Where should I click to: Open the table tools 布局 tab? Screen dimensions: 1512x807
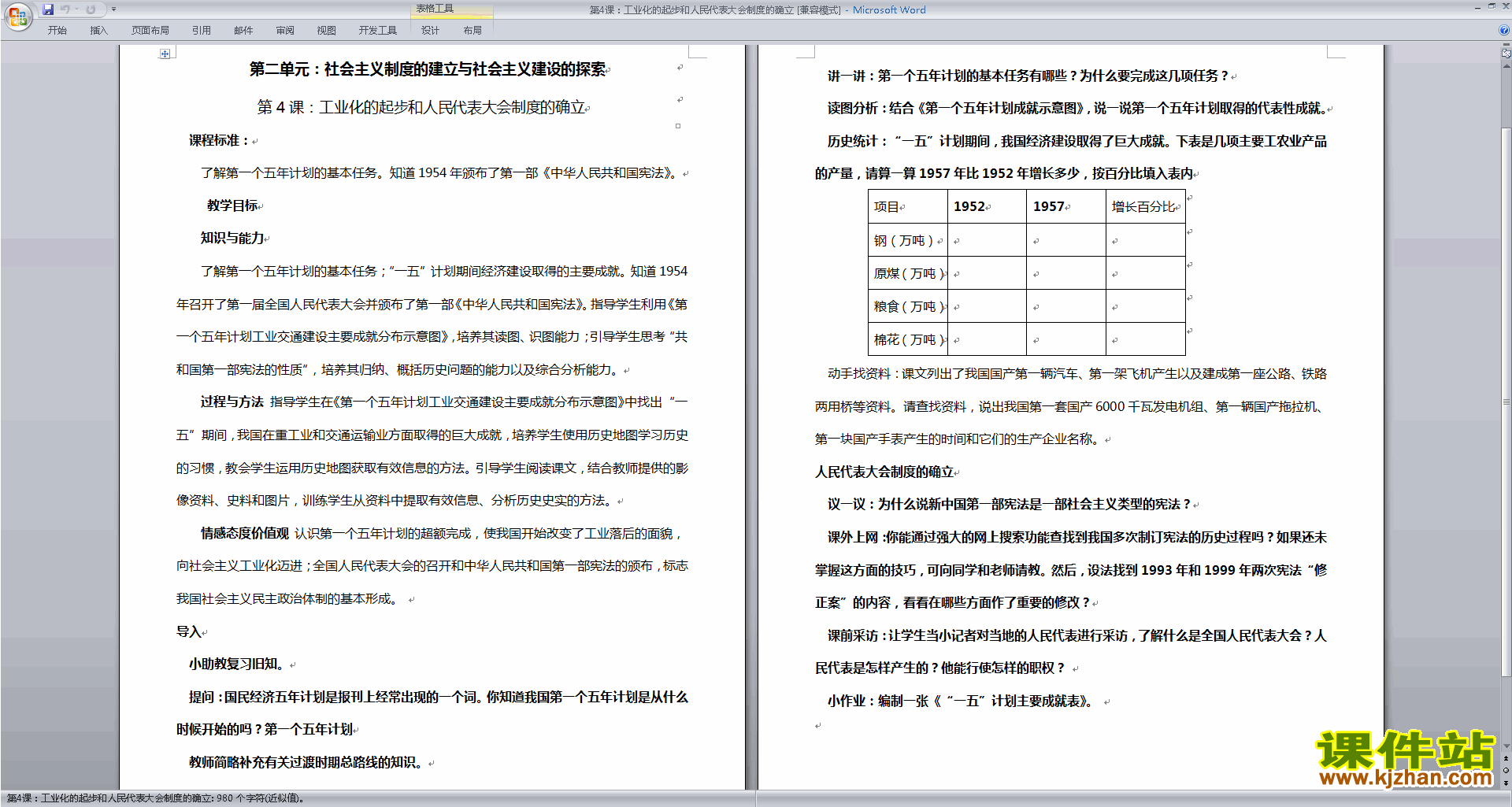click(472, 30)
